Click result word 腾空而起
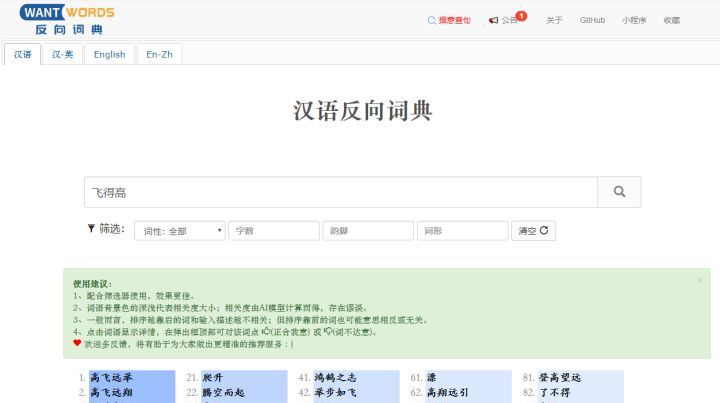The width and height of the screenshot is (720, 403). (224, 392)
